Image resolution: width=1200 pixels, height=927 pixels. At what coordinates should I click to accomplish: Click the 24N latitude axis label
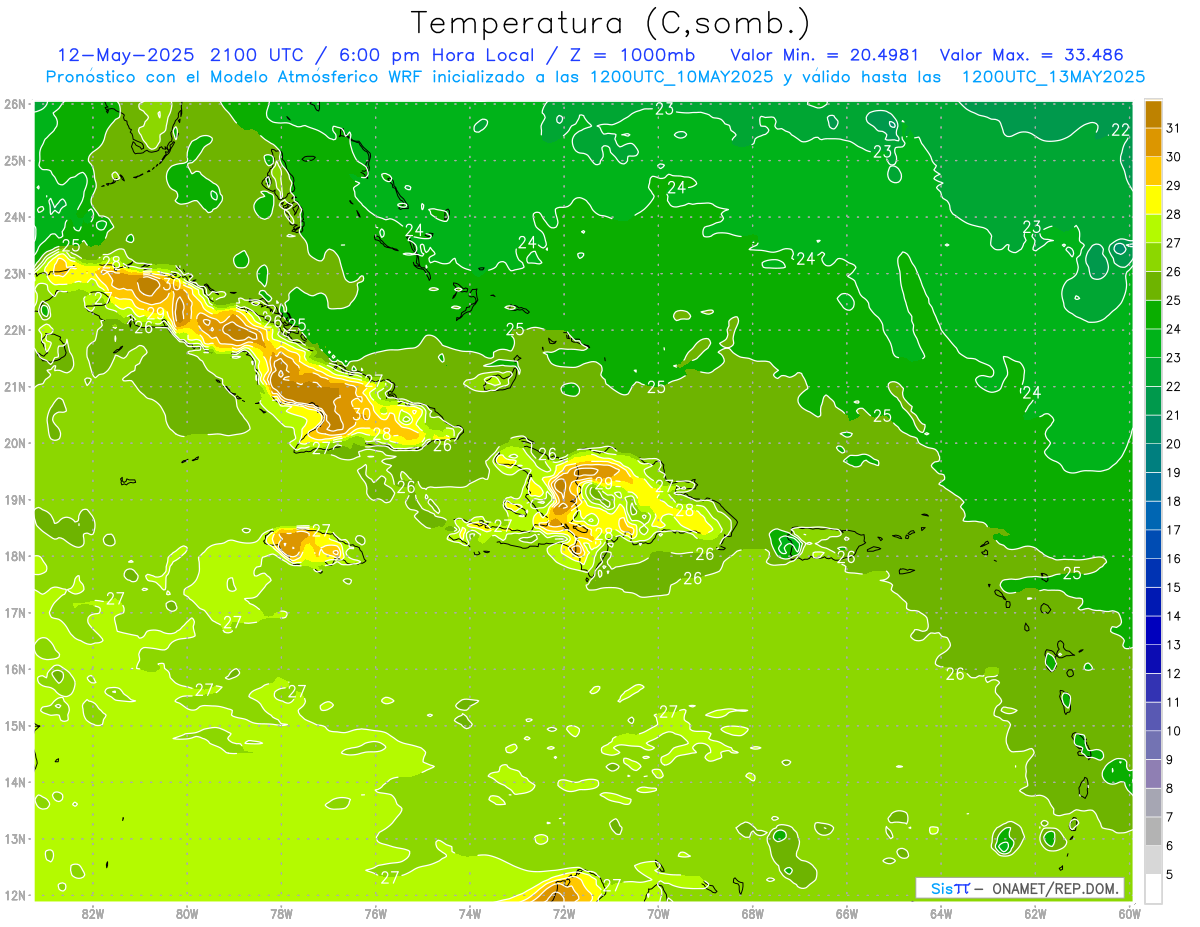15,217
